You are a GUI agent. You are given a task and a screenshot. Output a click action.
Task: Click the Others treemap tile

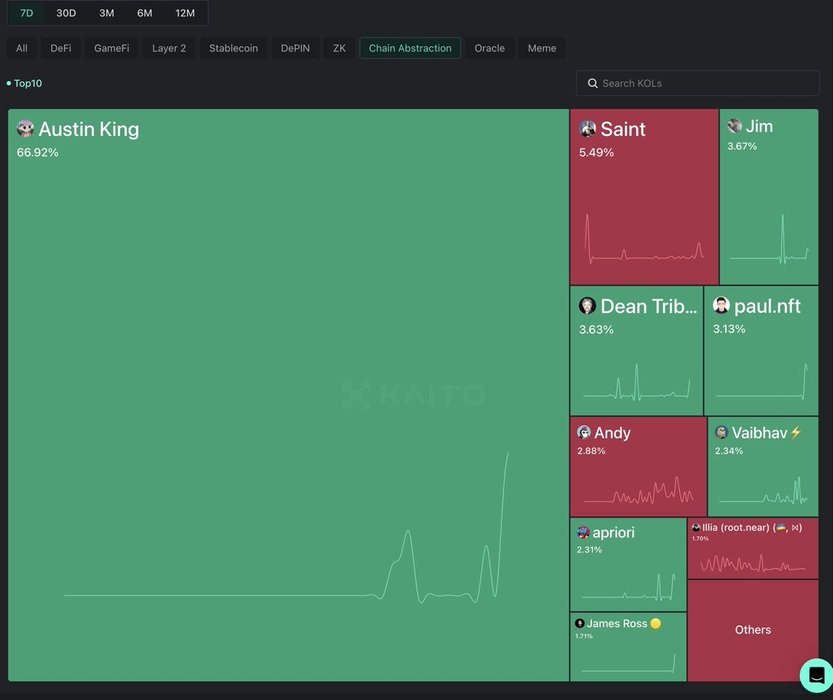coord(753,630)
